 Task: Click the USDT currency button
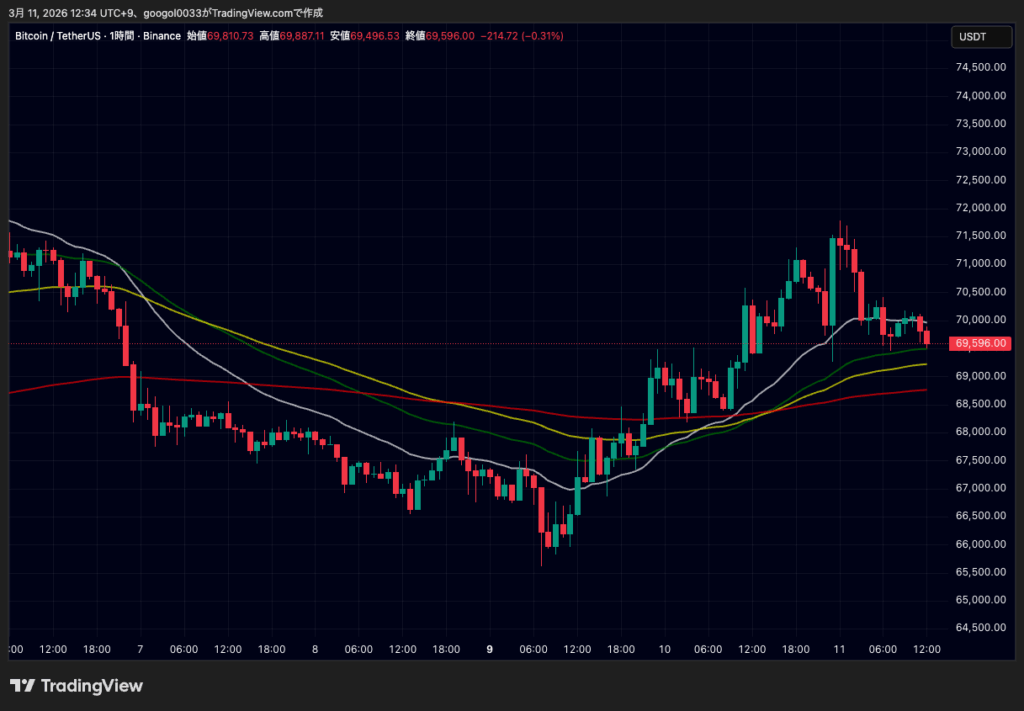(x=972, y=37)
